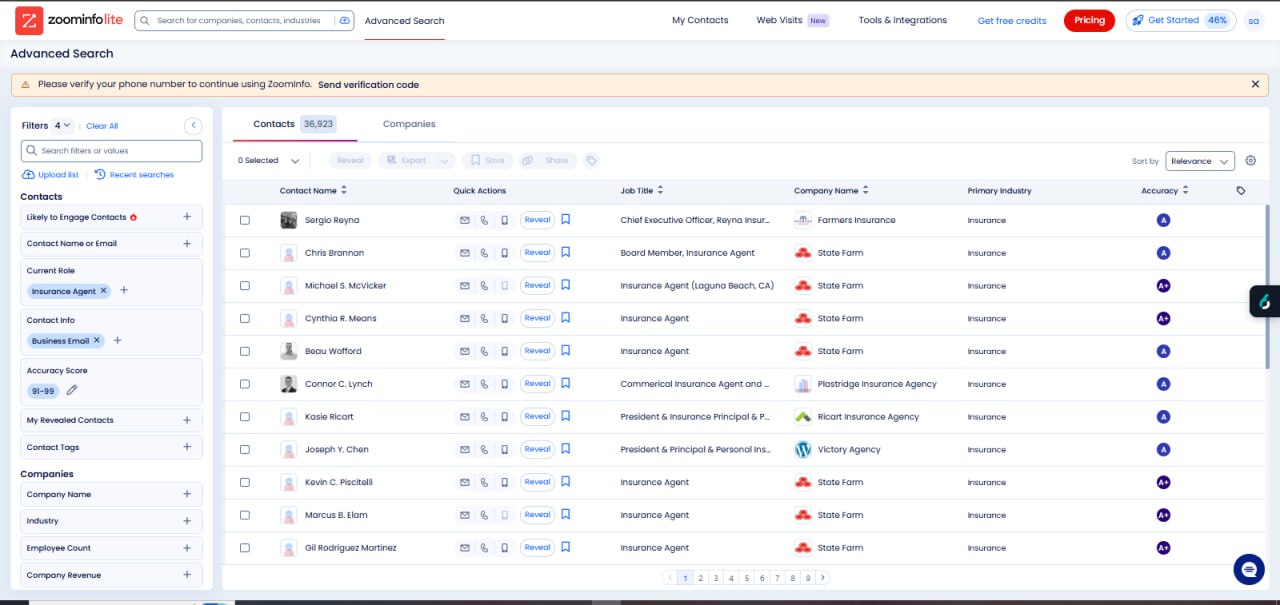Collapse the filters panel with arrow icon
The height and width of the screenshot is (605, 1280).
tap(193, 126)
